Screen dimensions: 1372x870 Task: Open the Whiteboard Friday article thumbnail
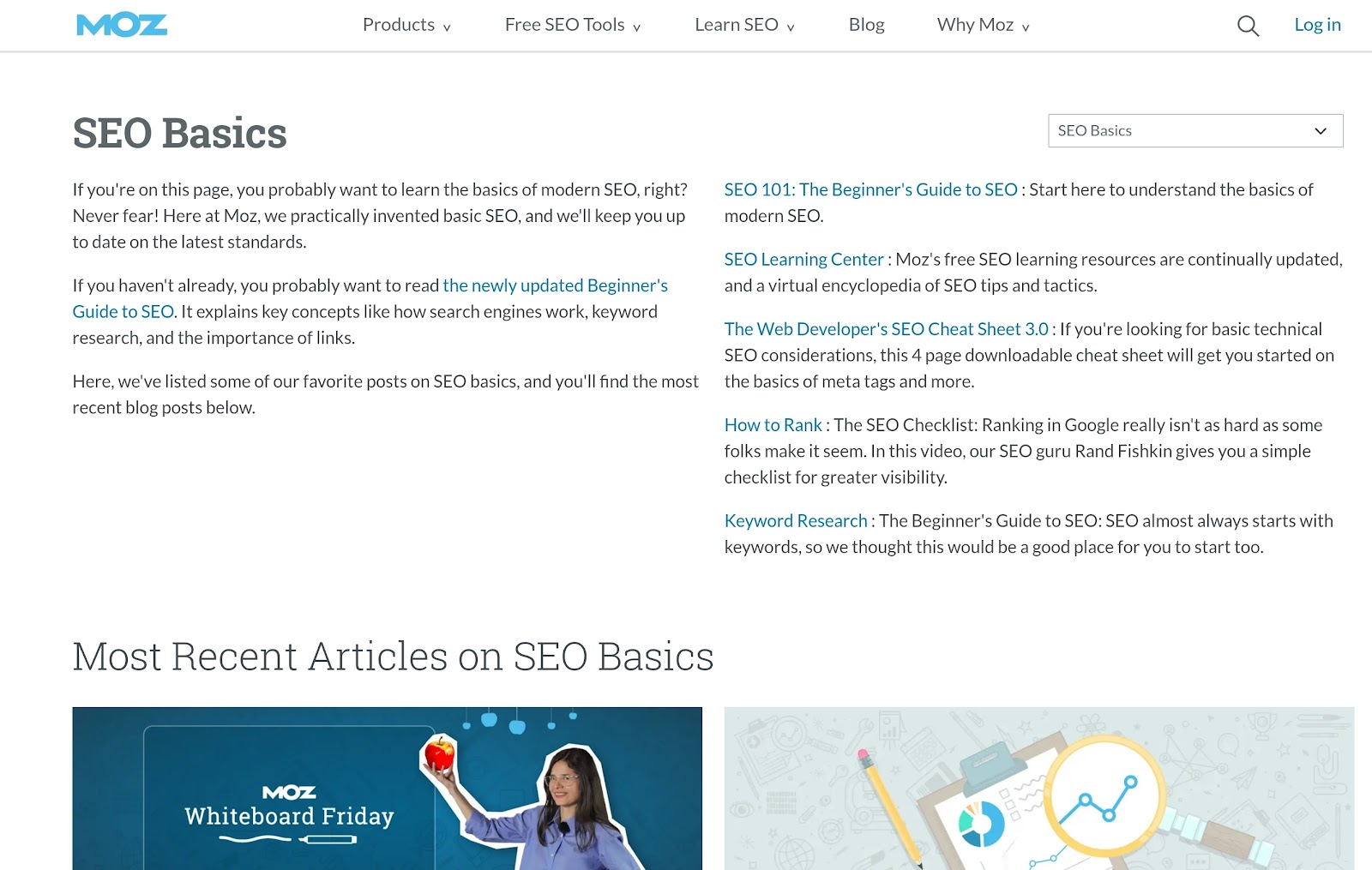387,789
